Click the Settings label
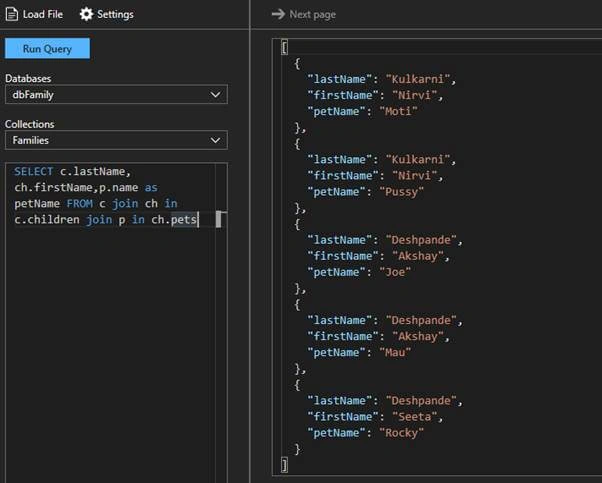This screenshot has width=602, height=483. click(115, 15)
